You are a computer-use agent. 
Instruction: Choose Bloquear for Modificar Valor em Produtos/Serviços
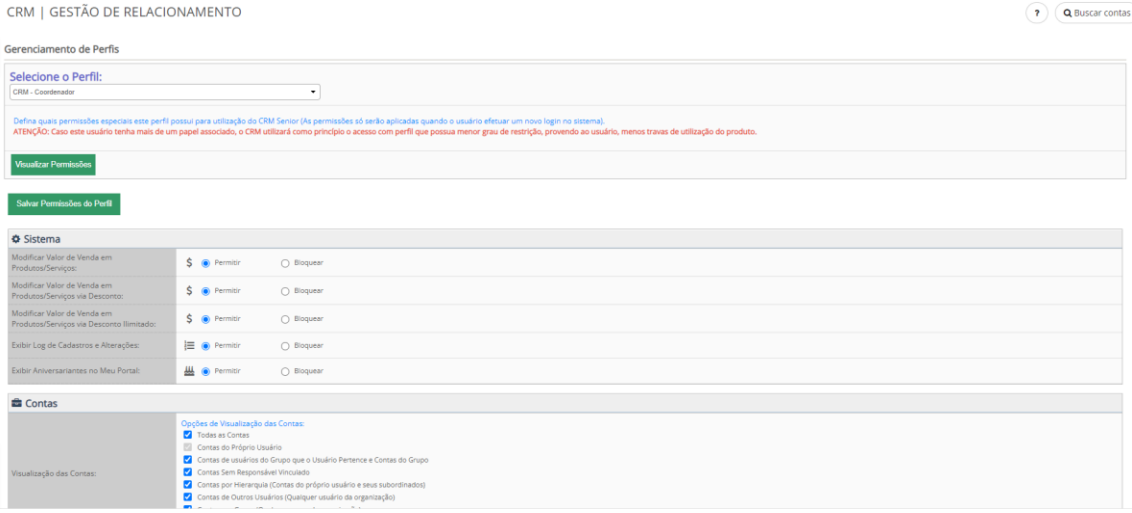[285, 262]
